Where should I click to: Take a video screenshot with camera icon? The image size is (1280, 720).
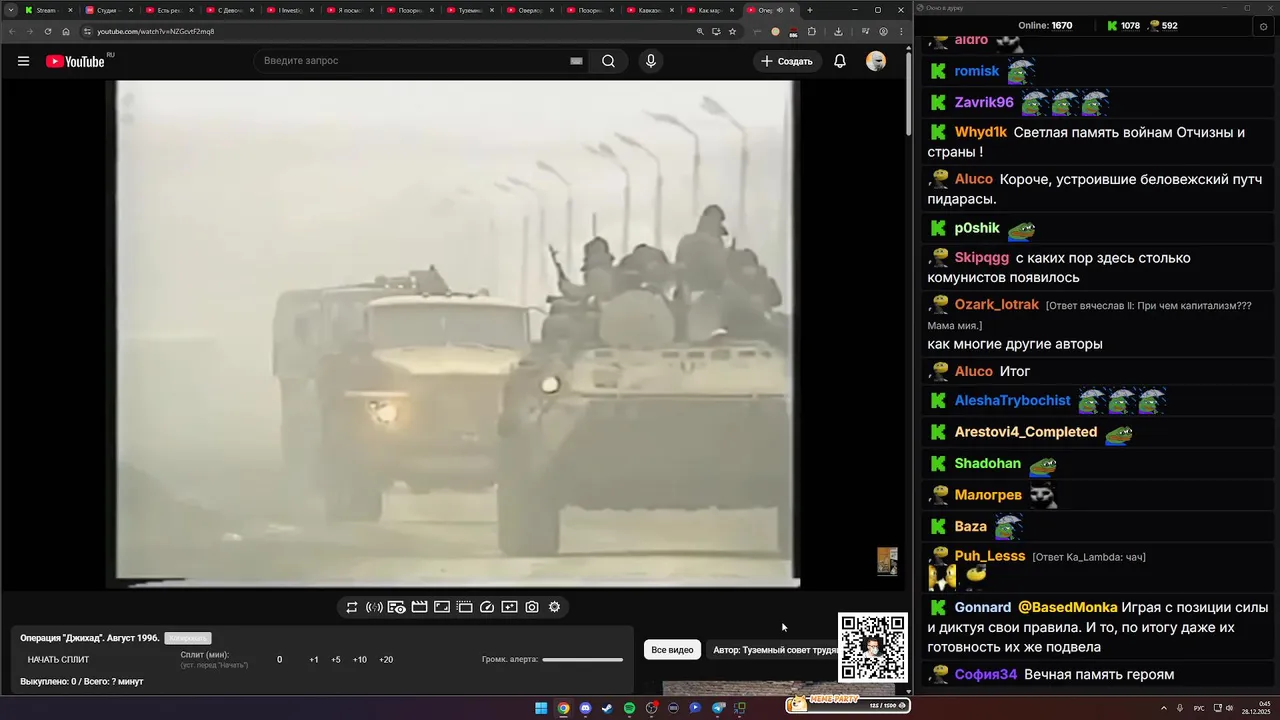tap(532, 607)
